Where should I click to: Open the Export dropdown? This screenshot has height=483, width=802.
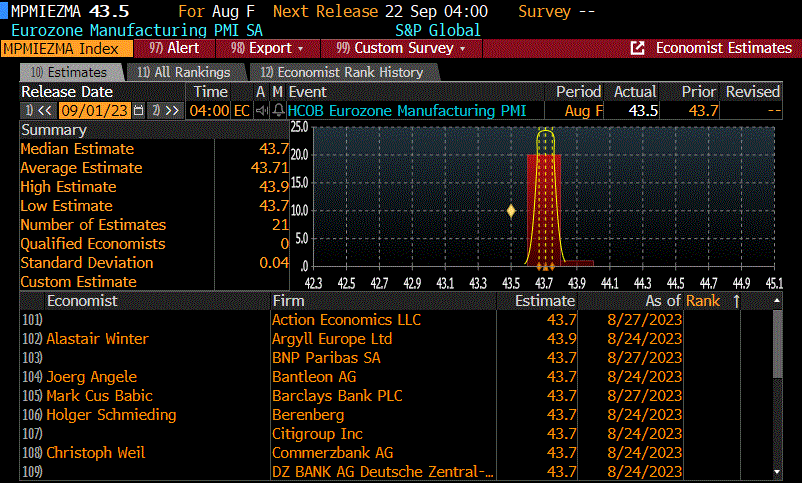click(268, 48)
